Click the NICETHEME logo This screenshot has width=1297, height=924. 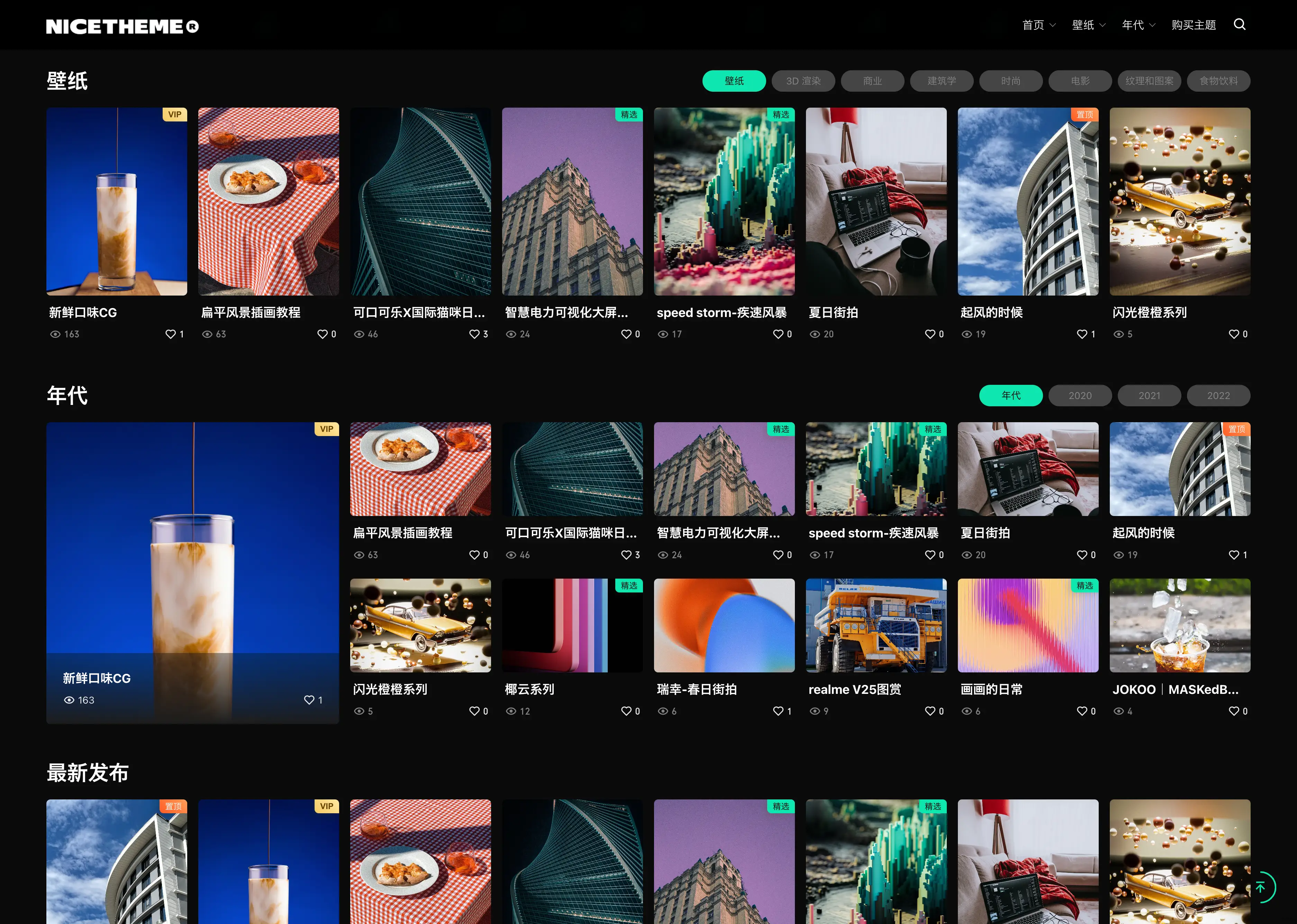pyautogui.click(x=122, y=25)
